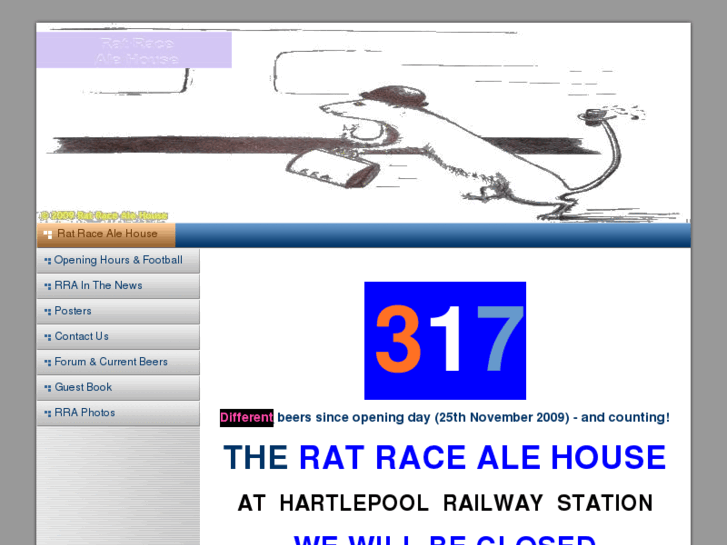This screenshot has height=545, width=727.
Task: Click the highlighted word Different
Action: 247,417
